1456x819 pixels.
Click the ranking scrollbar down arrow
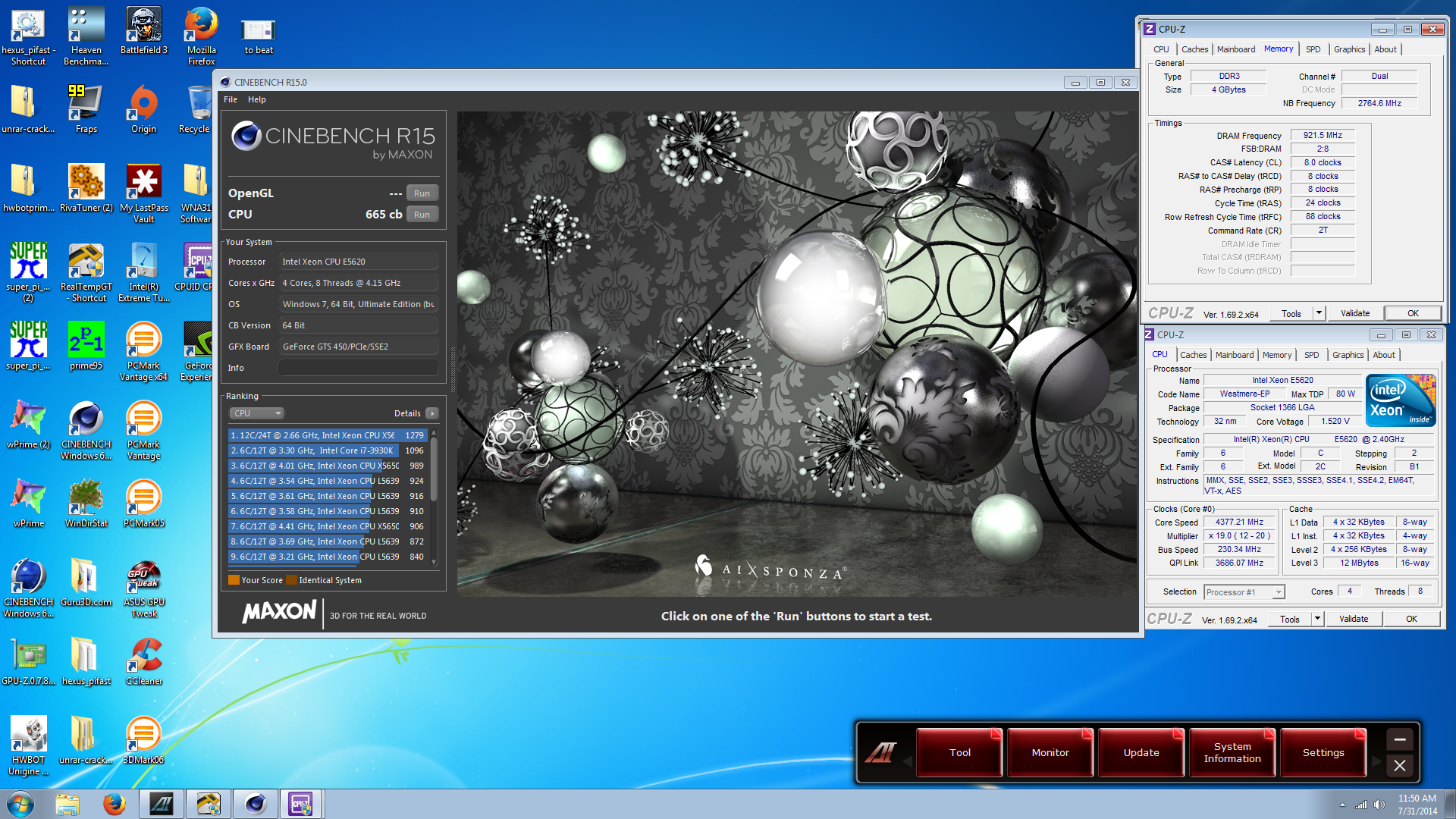point(434,562)
